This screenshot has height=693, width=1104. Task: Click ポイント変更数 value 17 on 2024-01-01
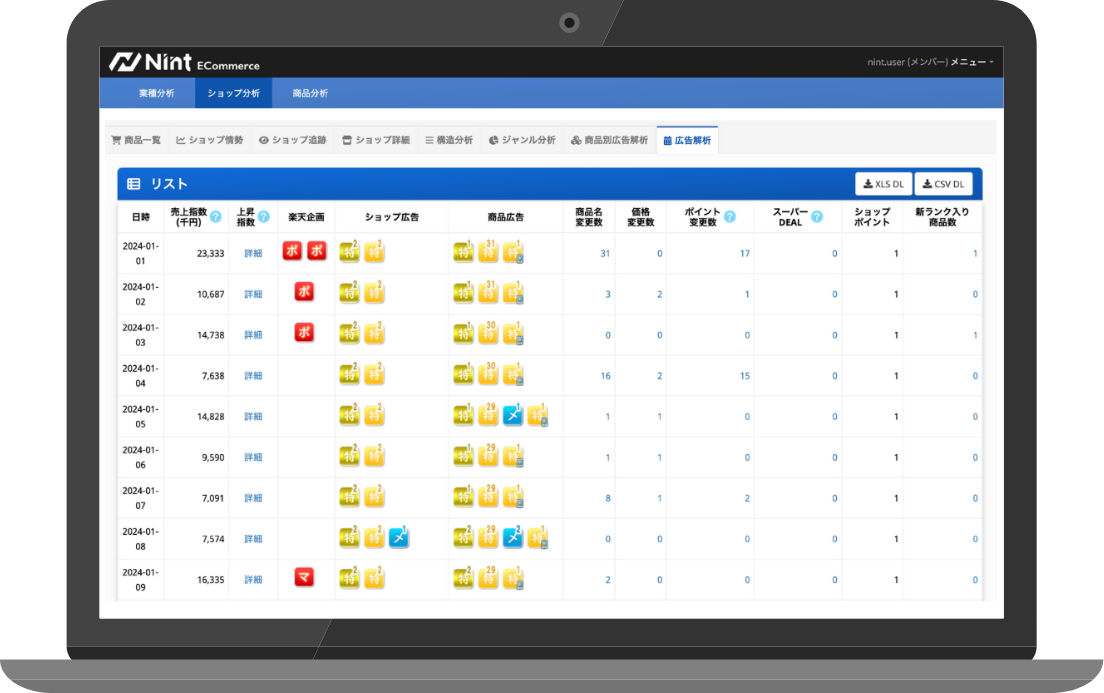coord(744,254)
